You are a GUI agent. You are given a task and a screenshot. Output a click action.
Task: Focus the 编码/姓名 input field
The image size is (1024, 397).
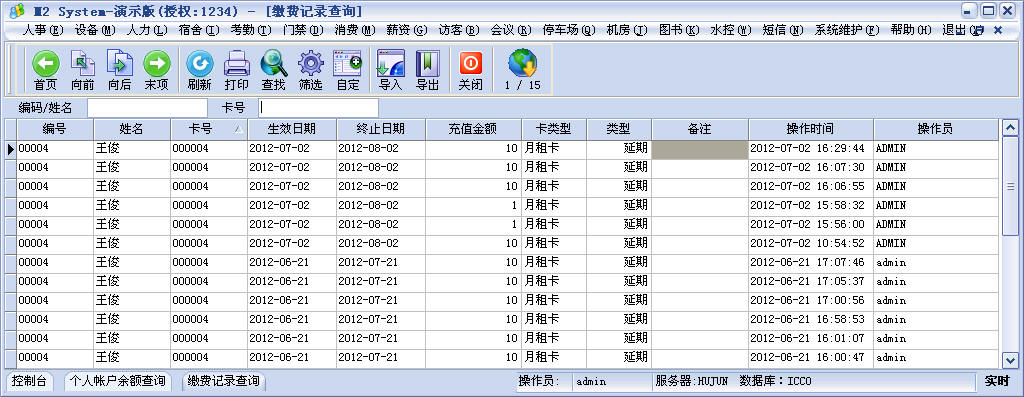click(x=147, y=108)
